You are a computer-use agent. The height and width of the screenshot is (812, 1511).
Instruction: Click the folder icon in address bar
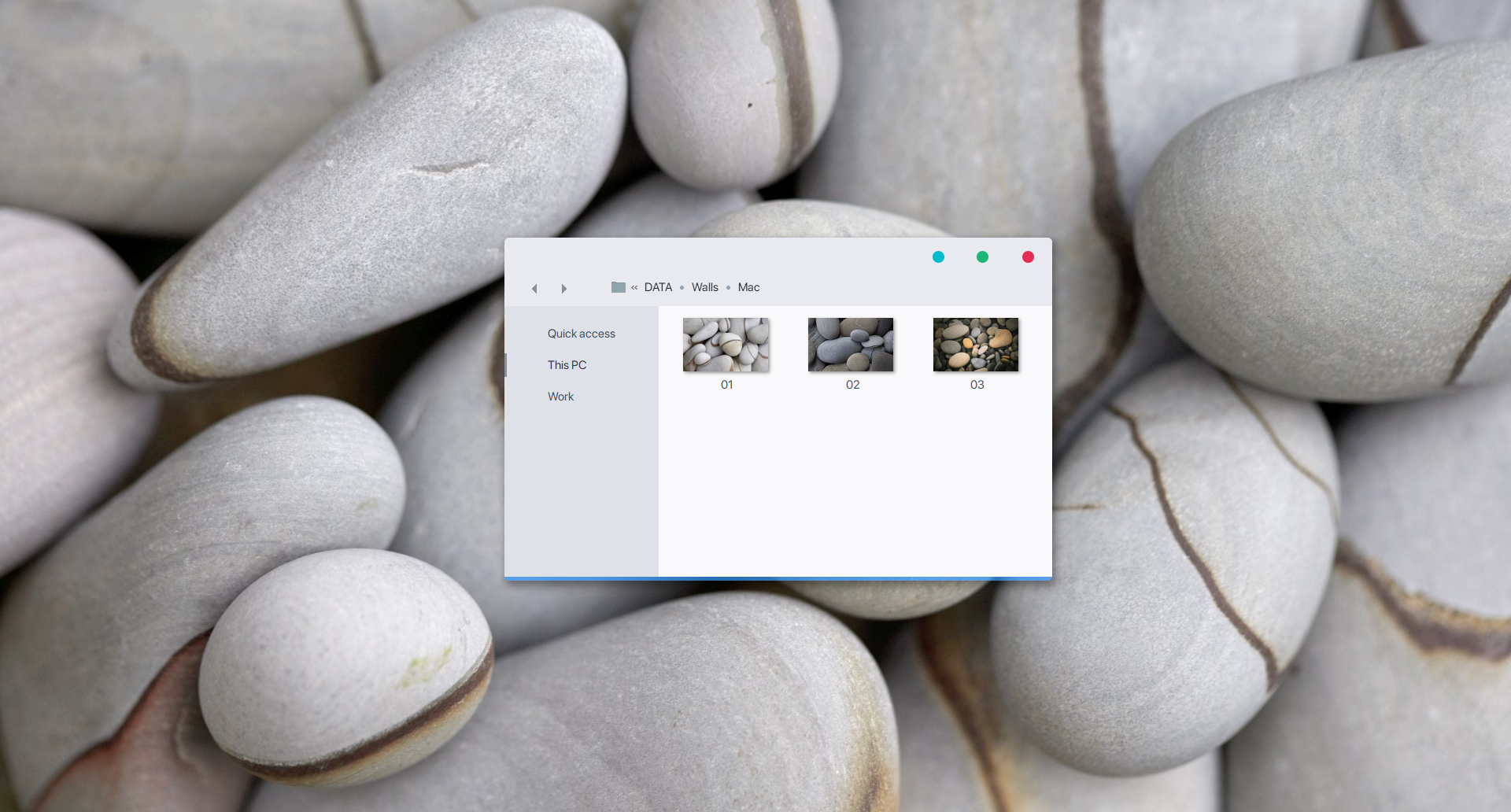[619, 287]
